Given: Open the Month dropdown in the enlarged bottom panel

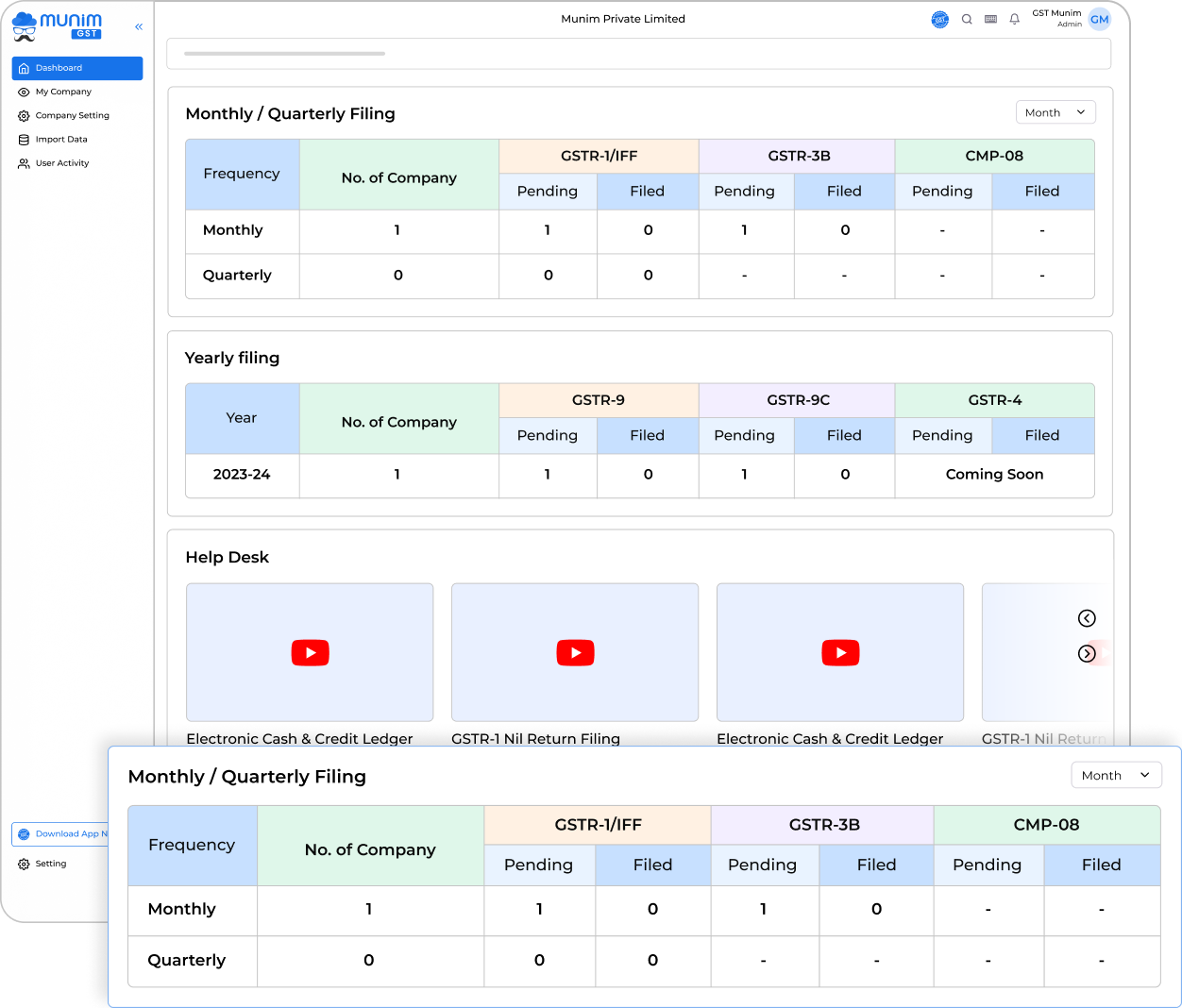Looking at the screenshot, I should click(1116, 775).
